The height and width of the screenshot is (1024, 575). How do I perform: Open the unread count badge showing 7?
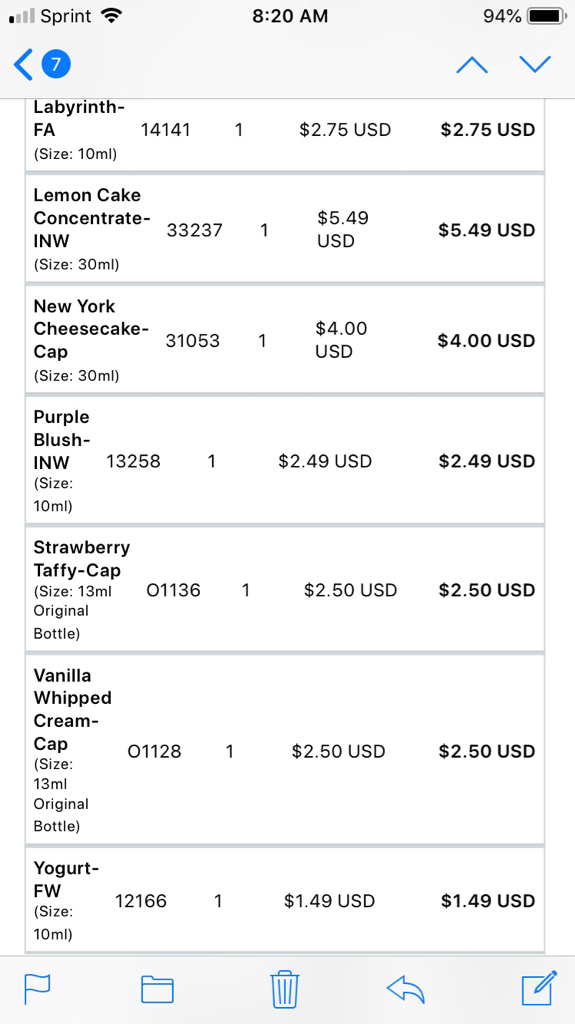click(x=56, y=64)
